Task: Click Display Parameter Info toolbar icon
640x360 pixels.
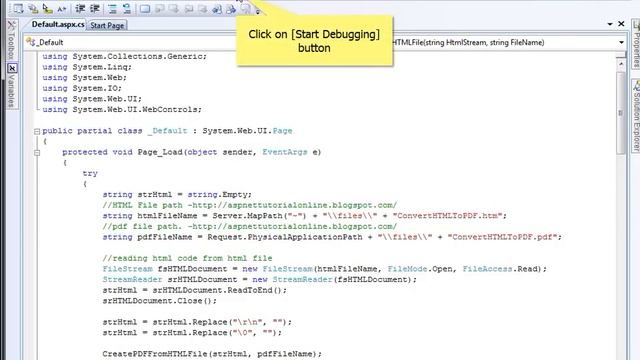Action: pos(33,8)
